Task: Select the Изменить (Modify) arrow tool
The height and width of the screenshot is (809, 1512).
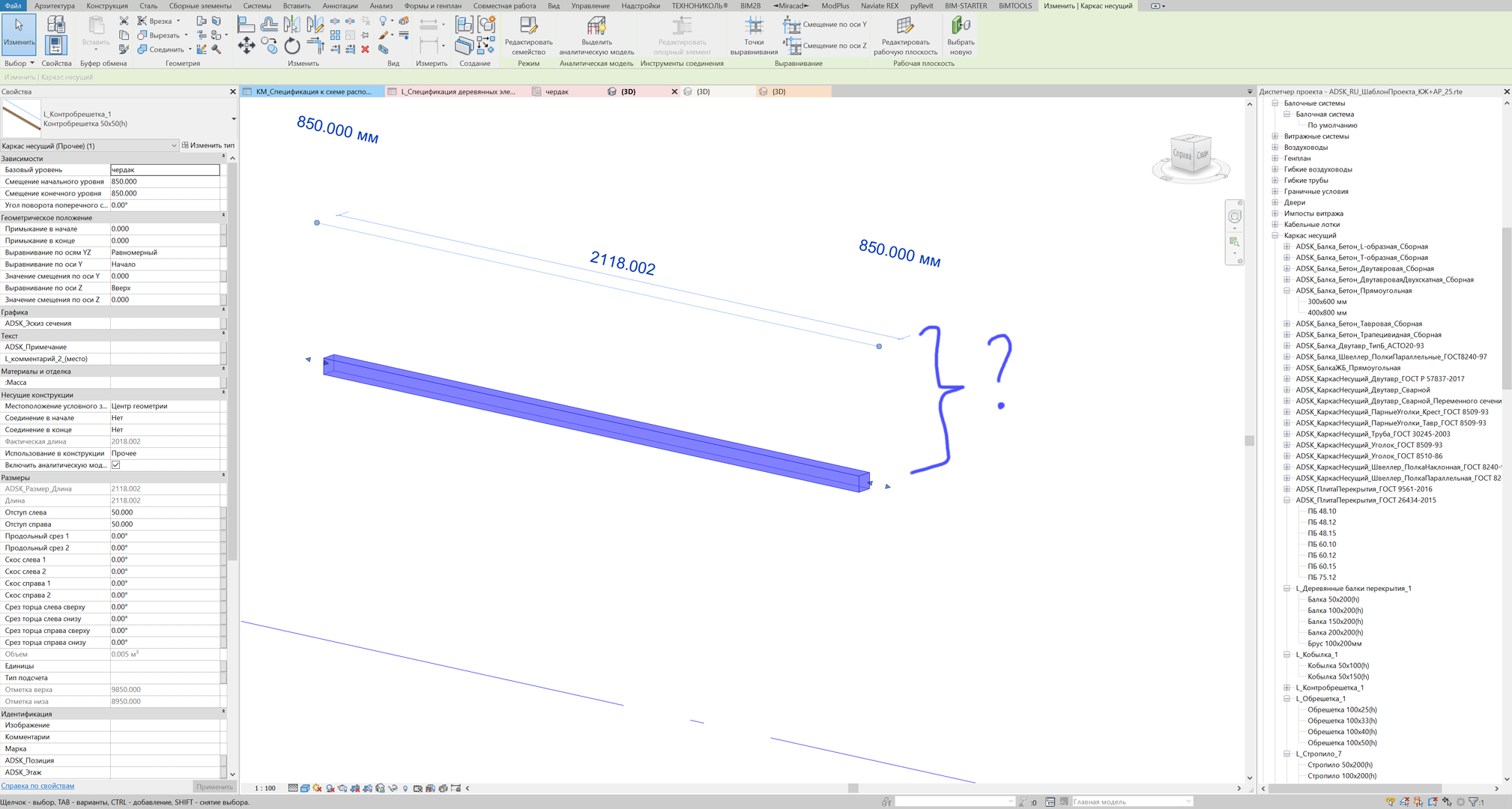Action: [x=19, y=34]
